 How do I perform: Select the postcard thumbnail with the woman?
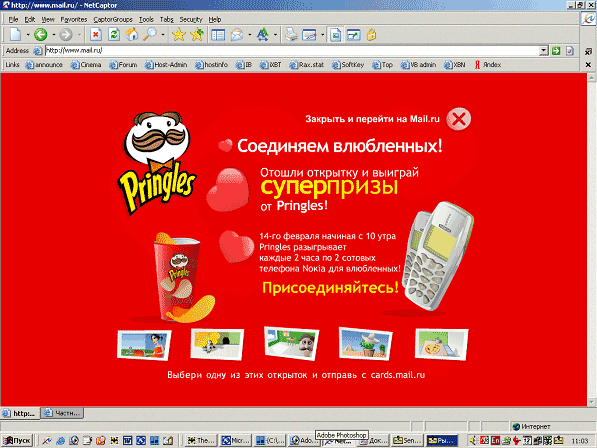[144, 345]
